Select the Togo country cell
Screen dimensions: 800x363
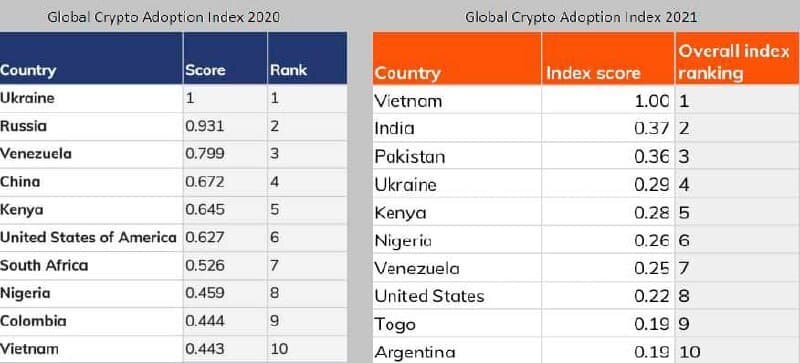coord(457,324)
